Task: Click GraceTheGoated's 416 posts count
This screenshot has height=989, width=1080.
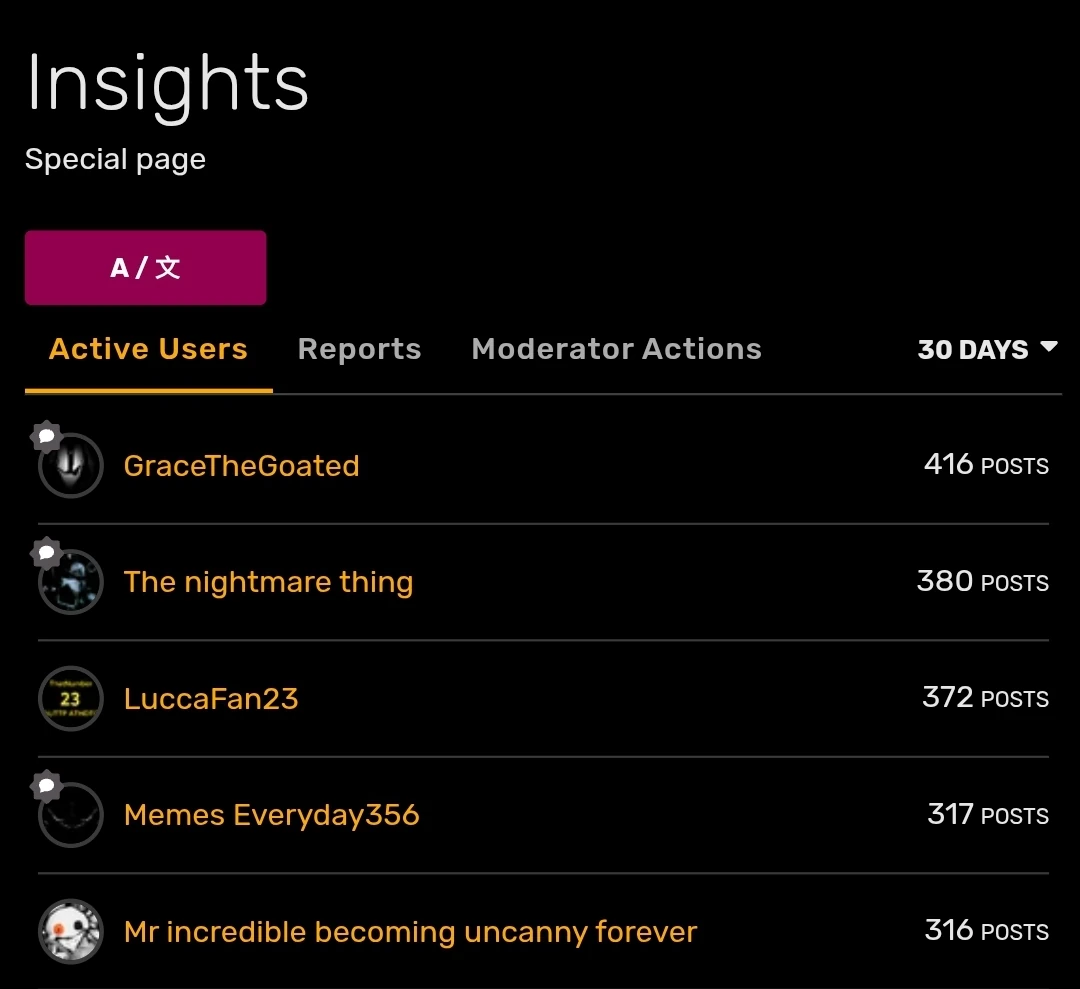Action: [x=986, y=465]
